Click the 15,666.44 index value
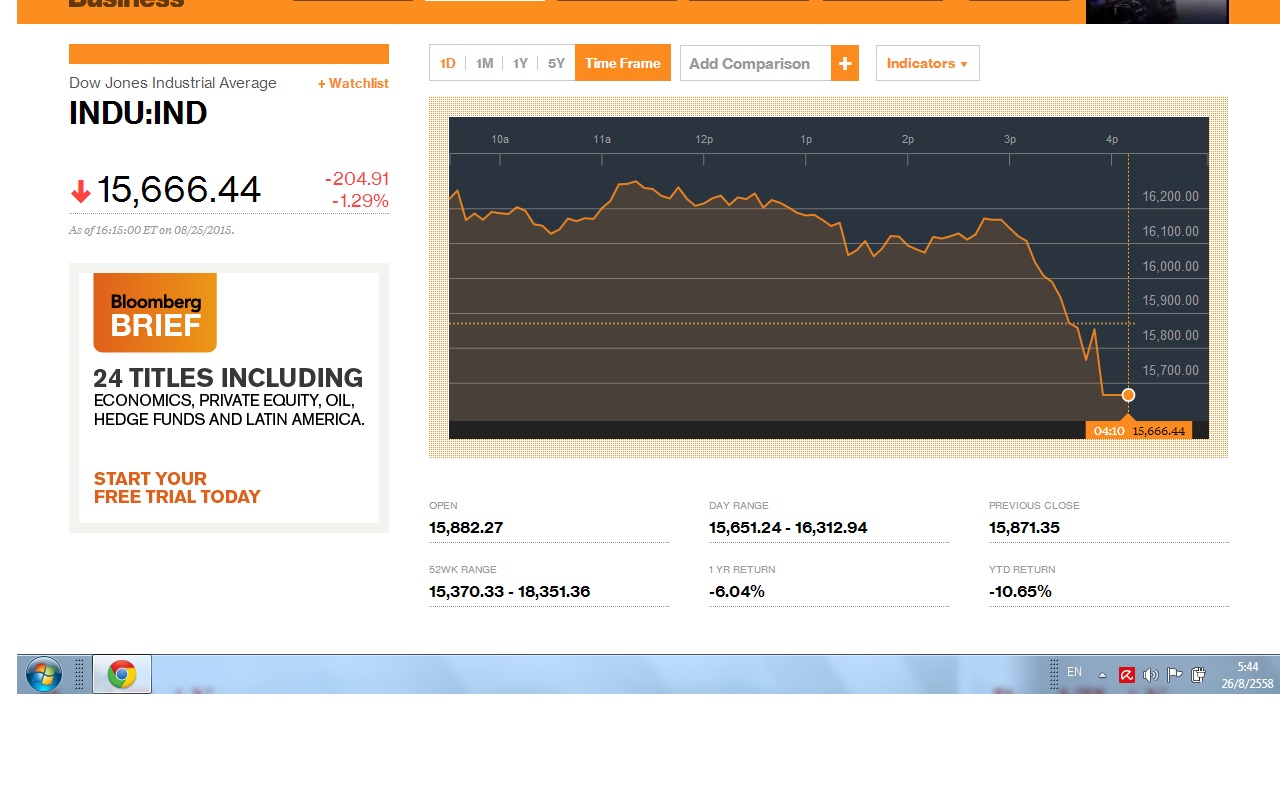The height and width of the screenshot is (800, 1280). coord(179,190)
